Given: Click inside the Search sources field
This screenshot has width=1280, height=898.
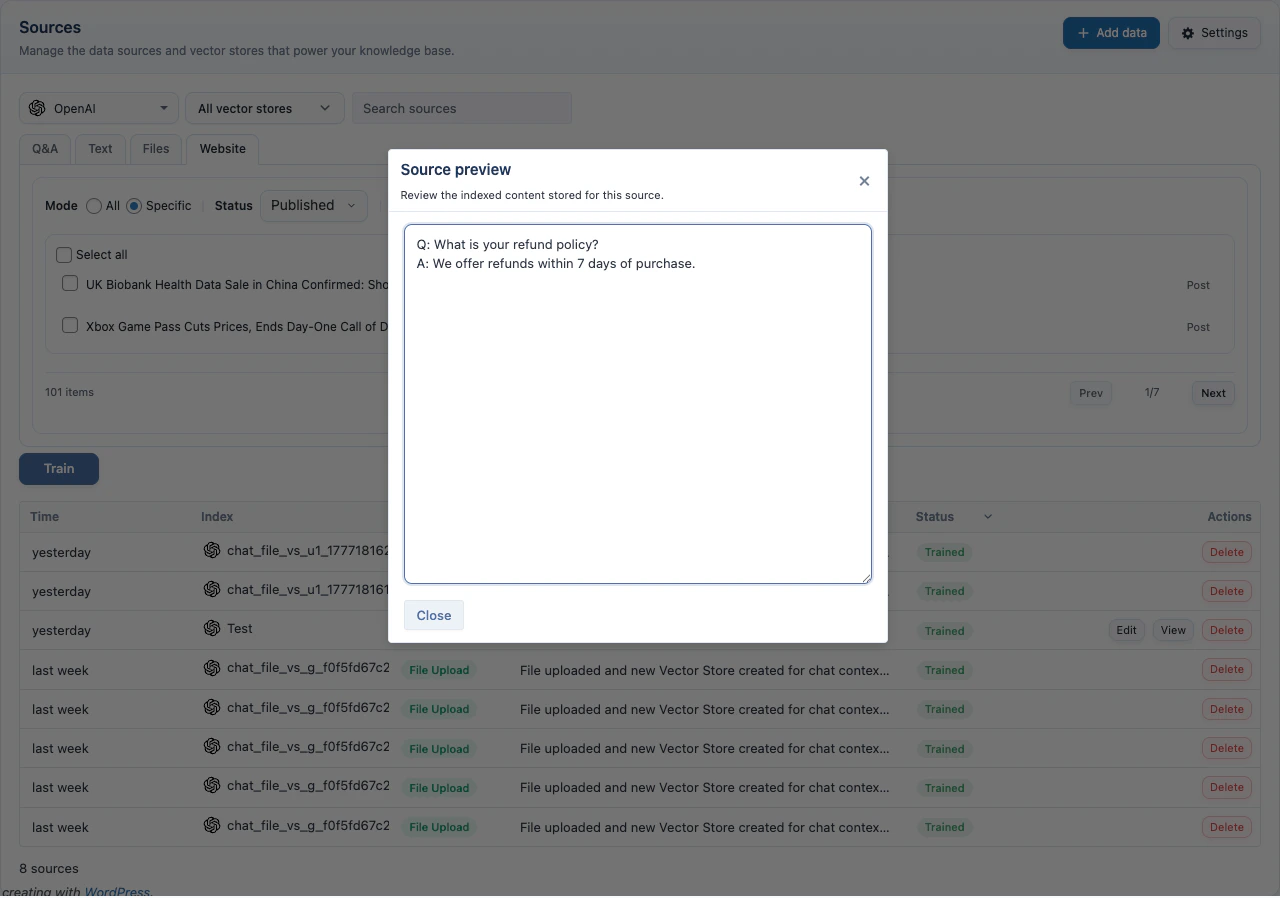Looking at the screenshot, I should coord(462,108).
